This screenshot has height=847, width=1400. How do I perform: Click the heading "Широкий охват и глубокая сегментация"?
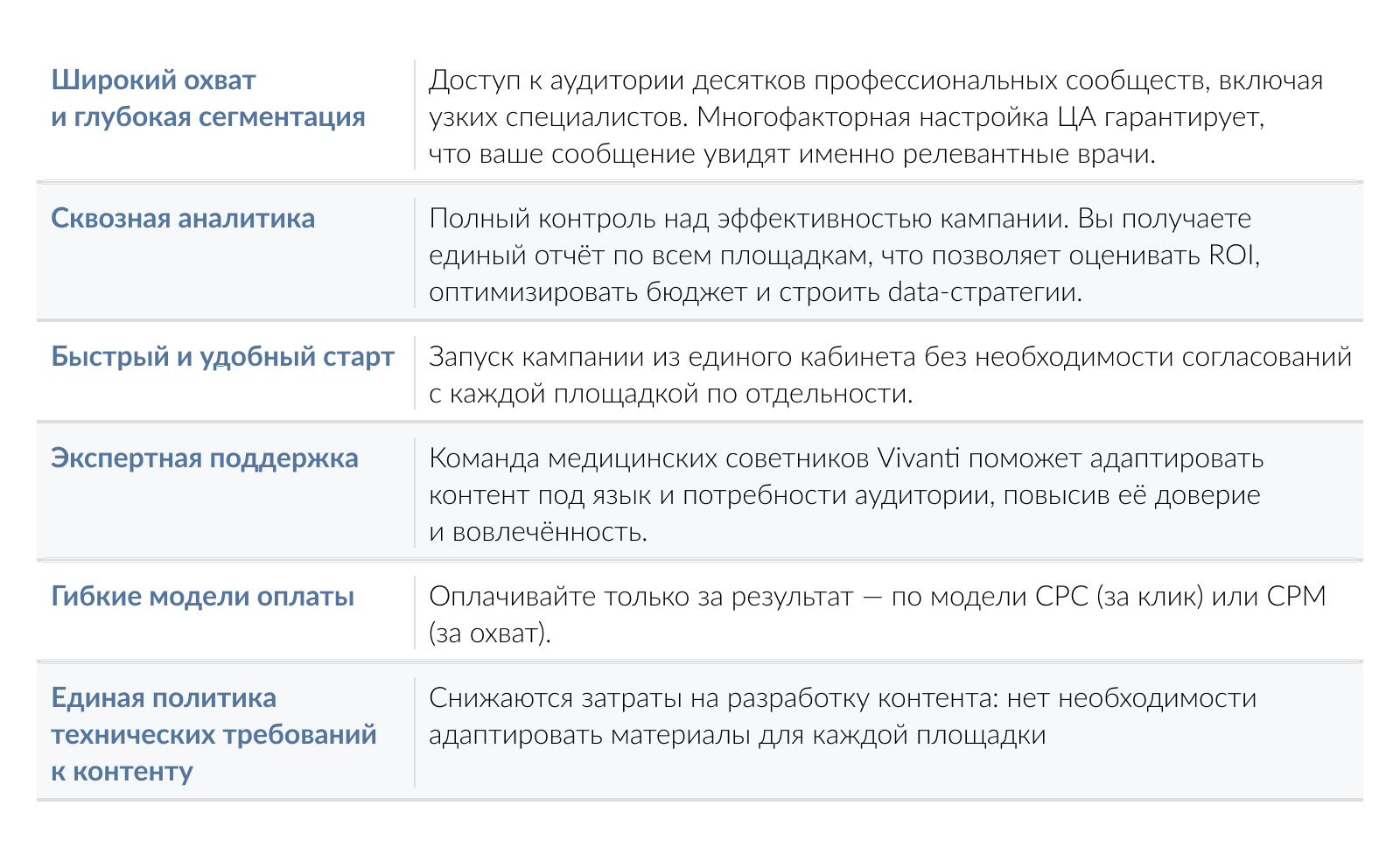pos(208,98)
